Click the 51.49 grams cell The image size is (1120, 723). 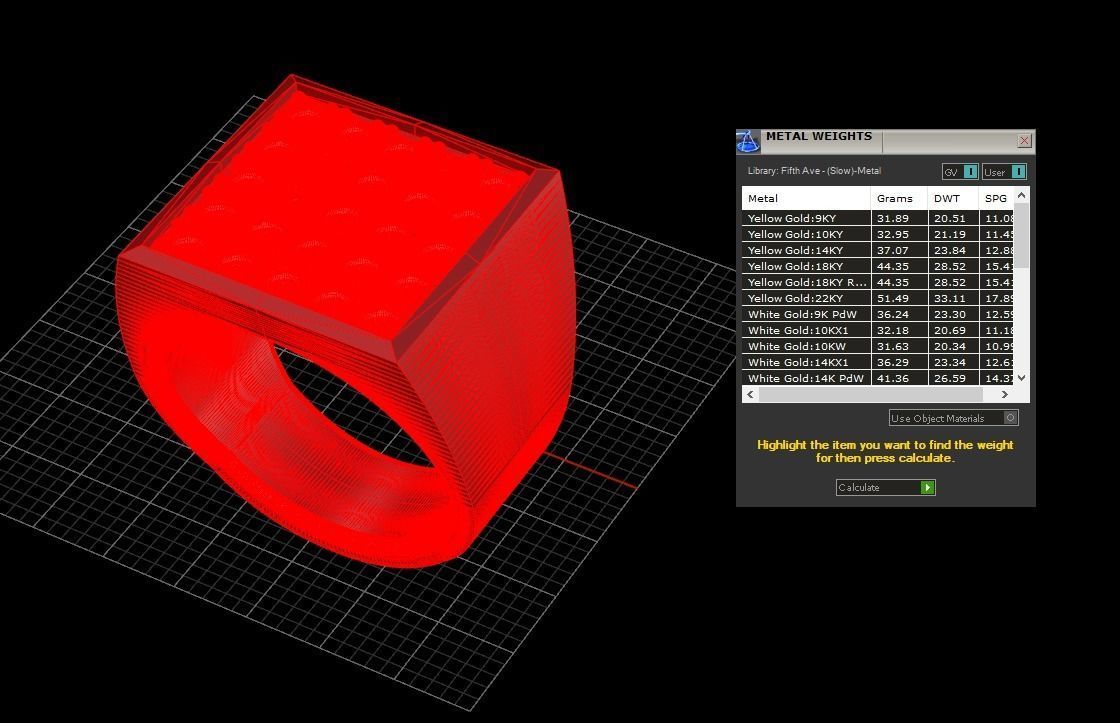coord(899,298)
